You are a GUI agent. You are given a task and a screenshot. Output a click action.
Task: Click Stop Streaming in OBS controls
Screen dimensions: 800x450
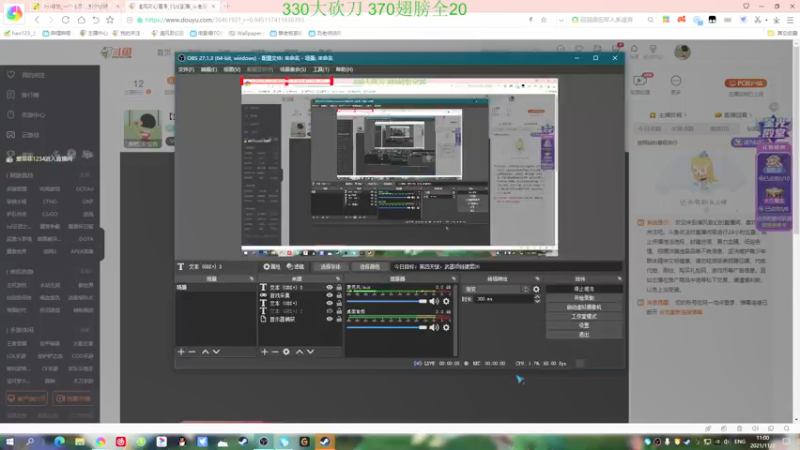pos(584,289)
